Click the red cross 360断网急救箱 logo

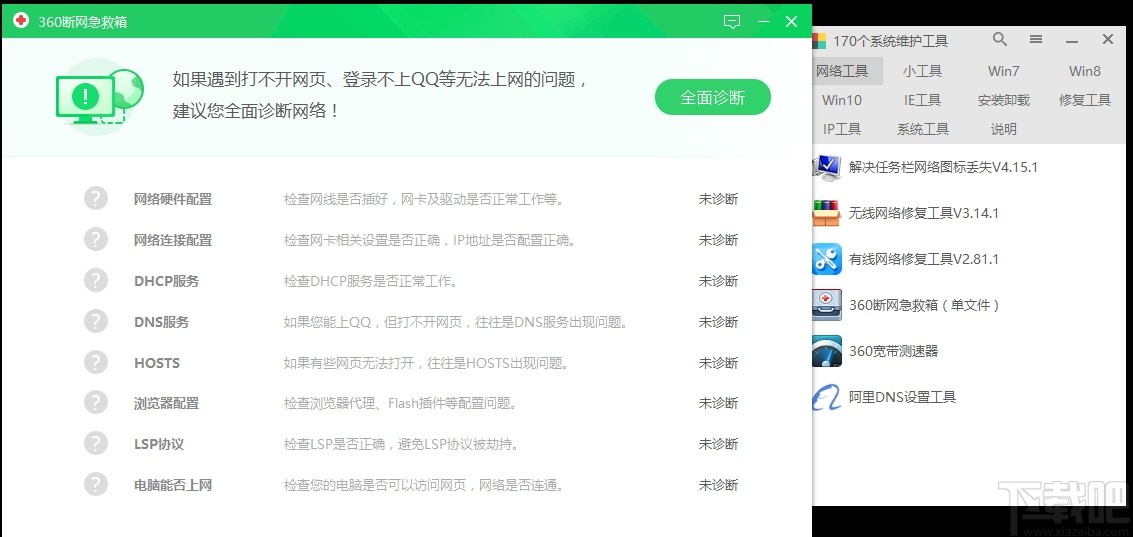click(21, 20)
